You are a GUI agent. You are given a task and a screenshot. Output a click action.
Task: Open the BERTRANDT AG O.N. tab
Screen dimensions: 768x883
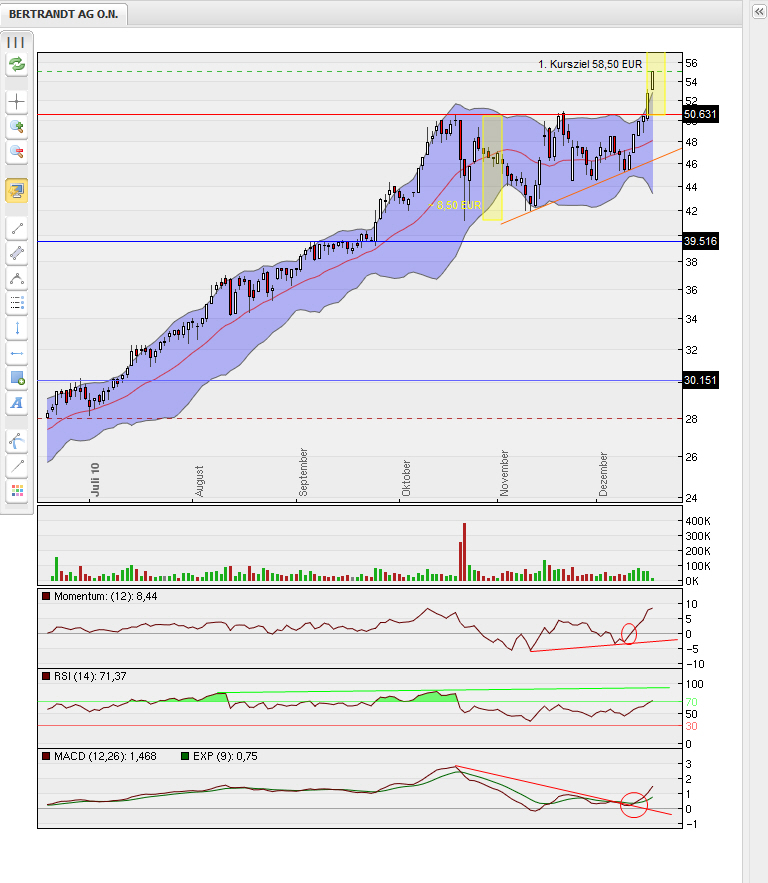(64, 14)
